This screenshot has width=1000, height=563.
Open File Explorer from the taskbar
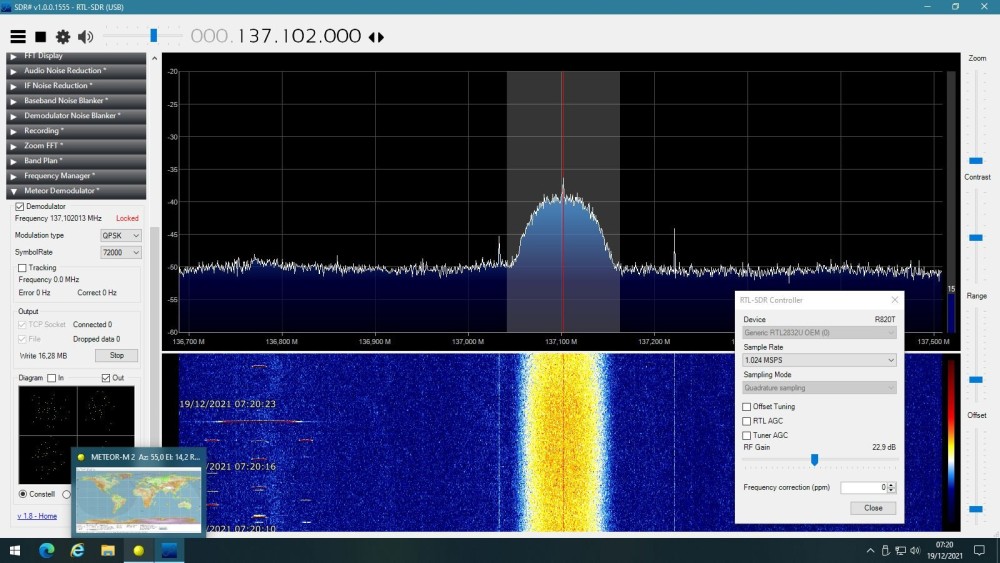[x=108, y=550]
